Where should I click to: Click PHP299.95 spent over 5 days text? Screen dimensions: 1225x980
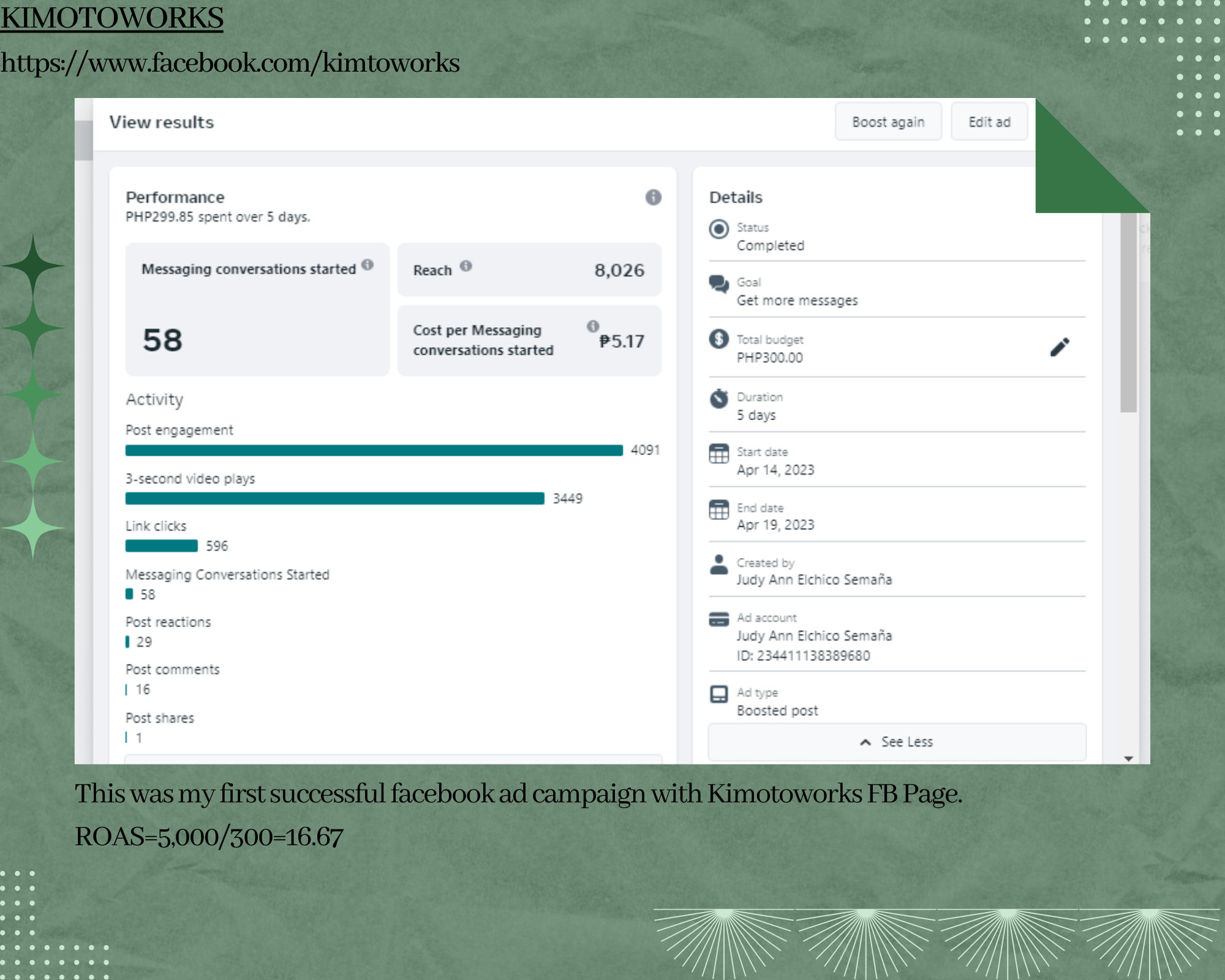(218, 217)
